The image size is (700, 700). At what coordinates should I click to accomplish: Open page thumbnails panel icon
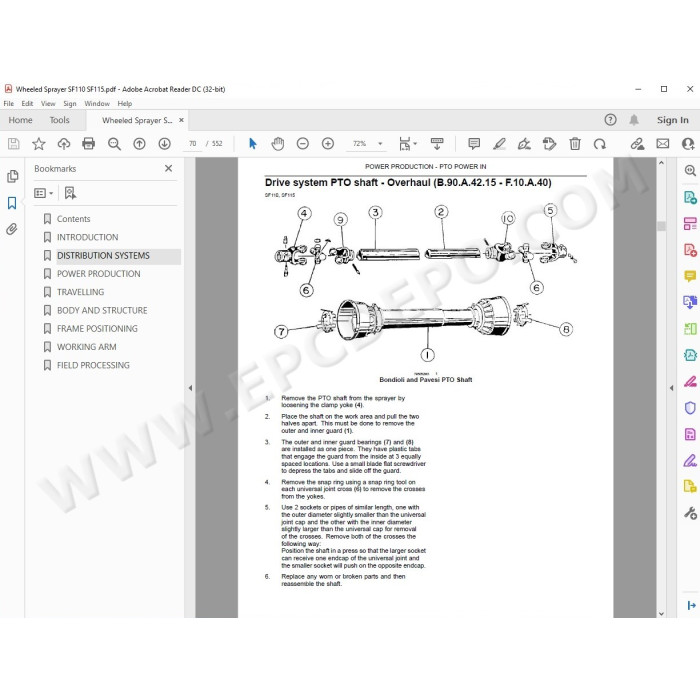[12, 176]
